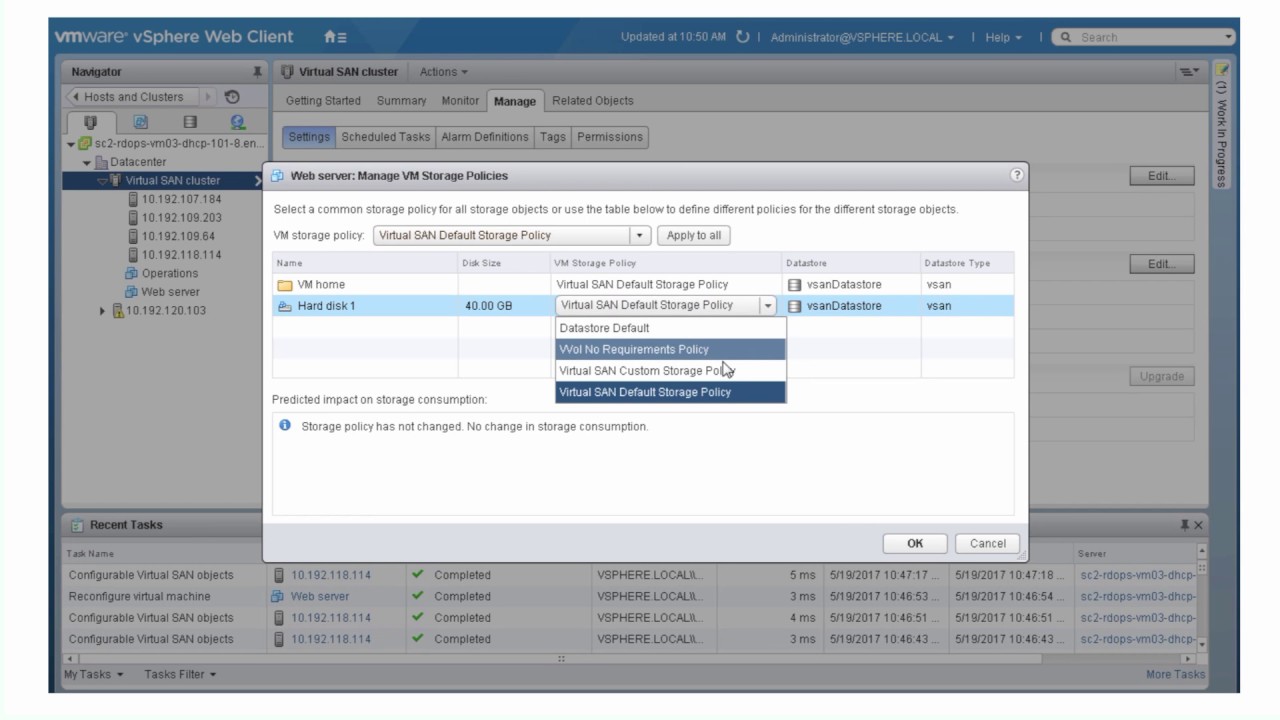
Task: Expand the 10.192.120.103 tree node
Action: point(103,311)
